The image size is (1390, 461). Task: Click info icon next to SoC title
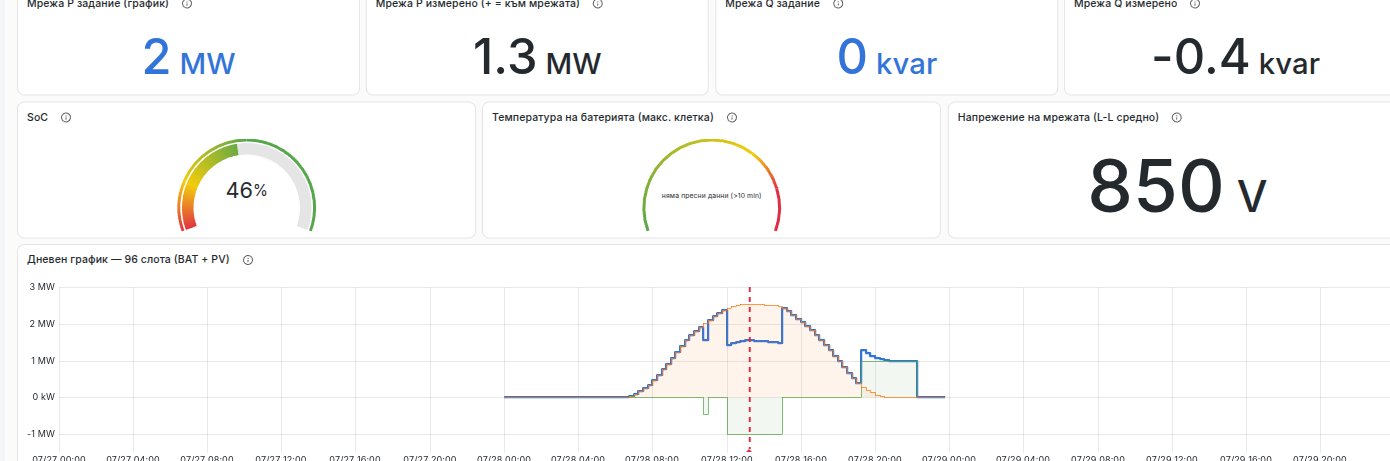pyautogui.click(x=66, y=117)
